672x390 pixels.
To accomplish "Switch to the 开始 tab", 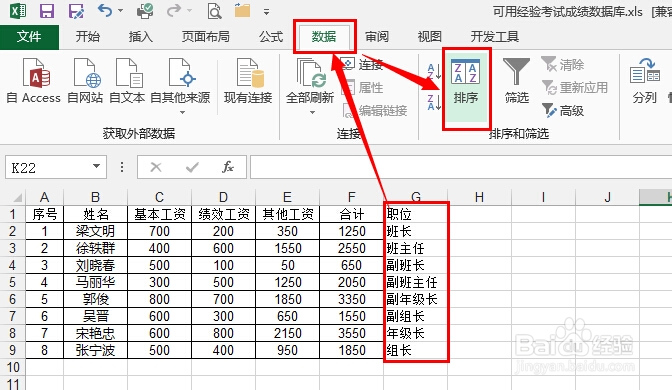I will (x=87, y=37).
